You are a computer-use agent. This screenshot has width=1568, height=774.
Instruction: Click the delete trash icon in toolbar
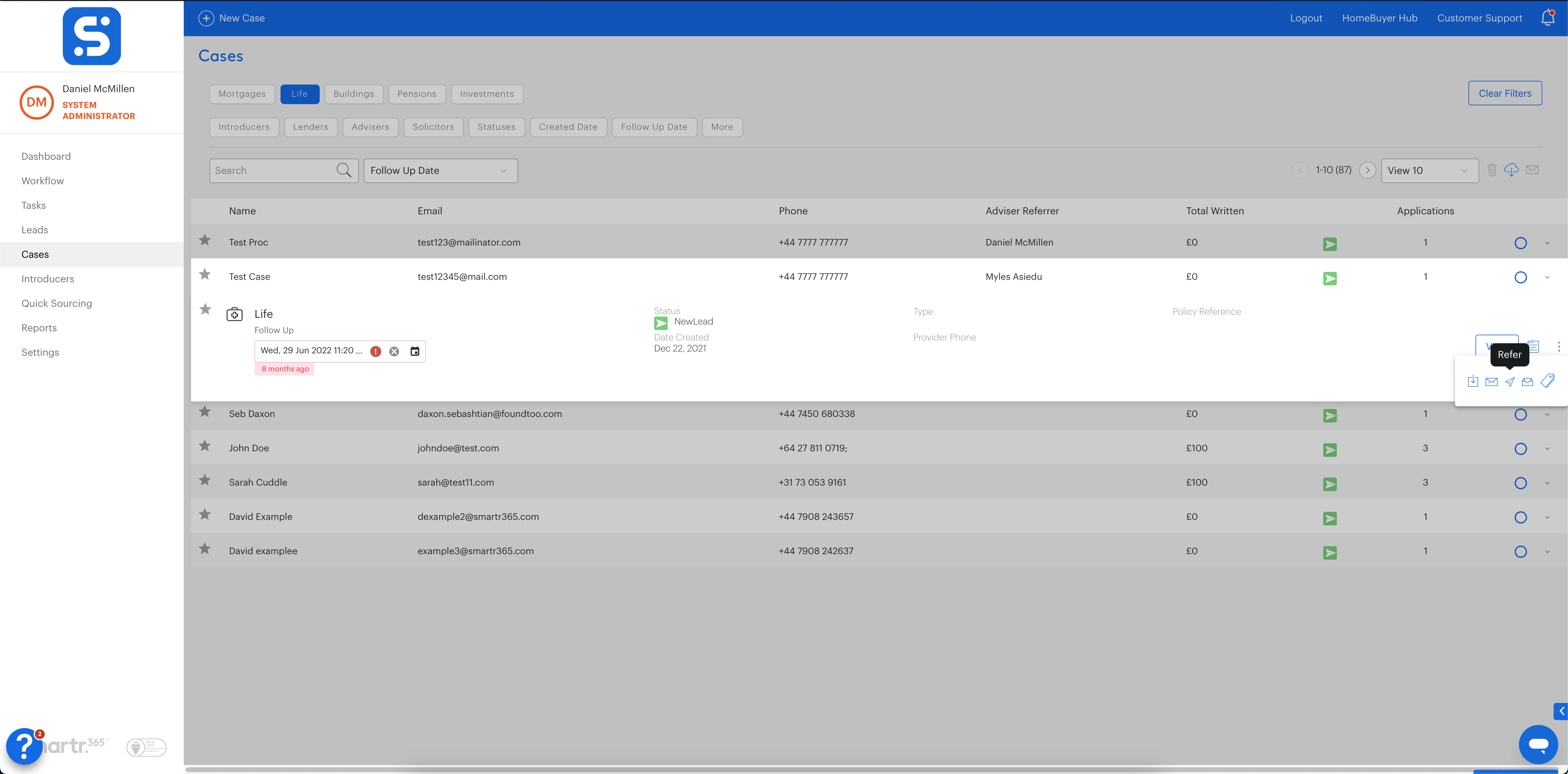1492,170
